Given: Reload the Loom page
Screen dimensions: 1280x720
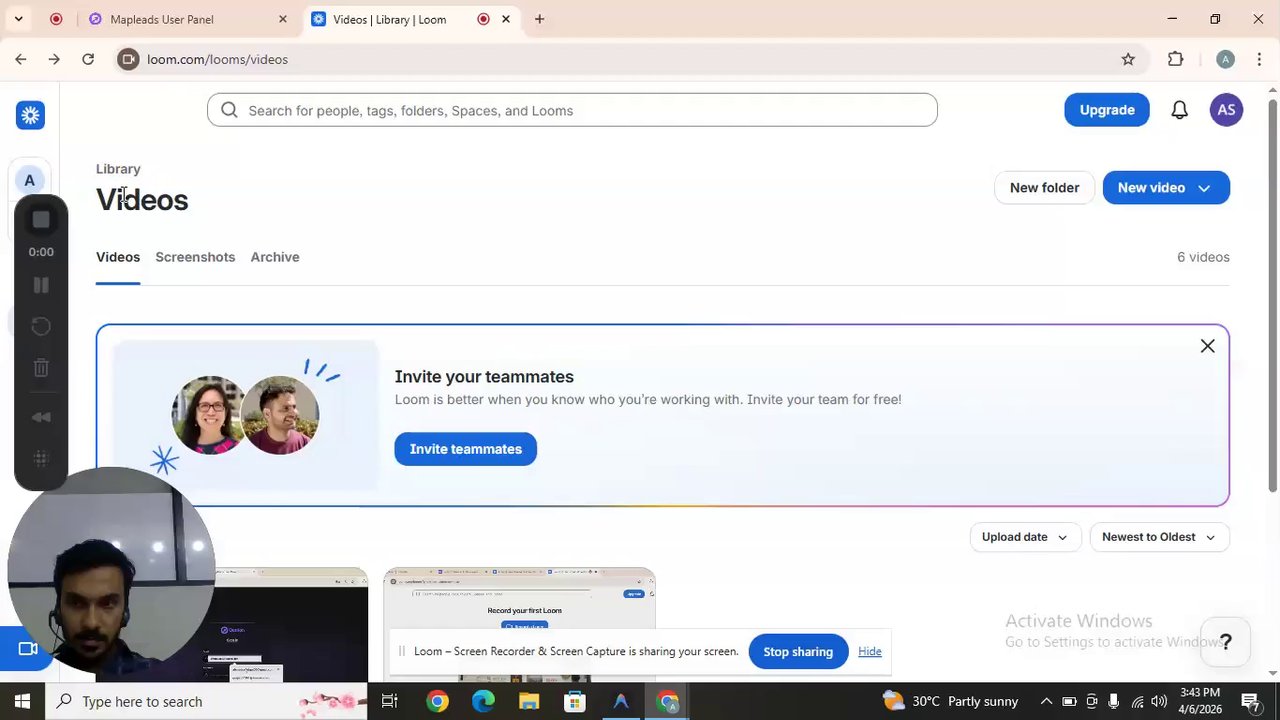Looking at the screenshot, I should [x=88, y=59].
